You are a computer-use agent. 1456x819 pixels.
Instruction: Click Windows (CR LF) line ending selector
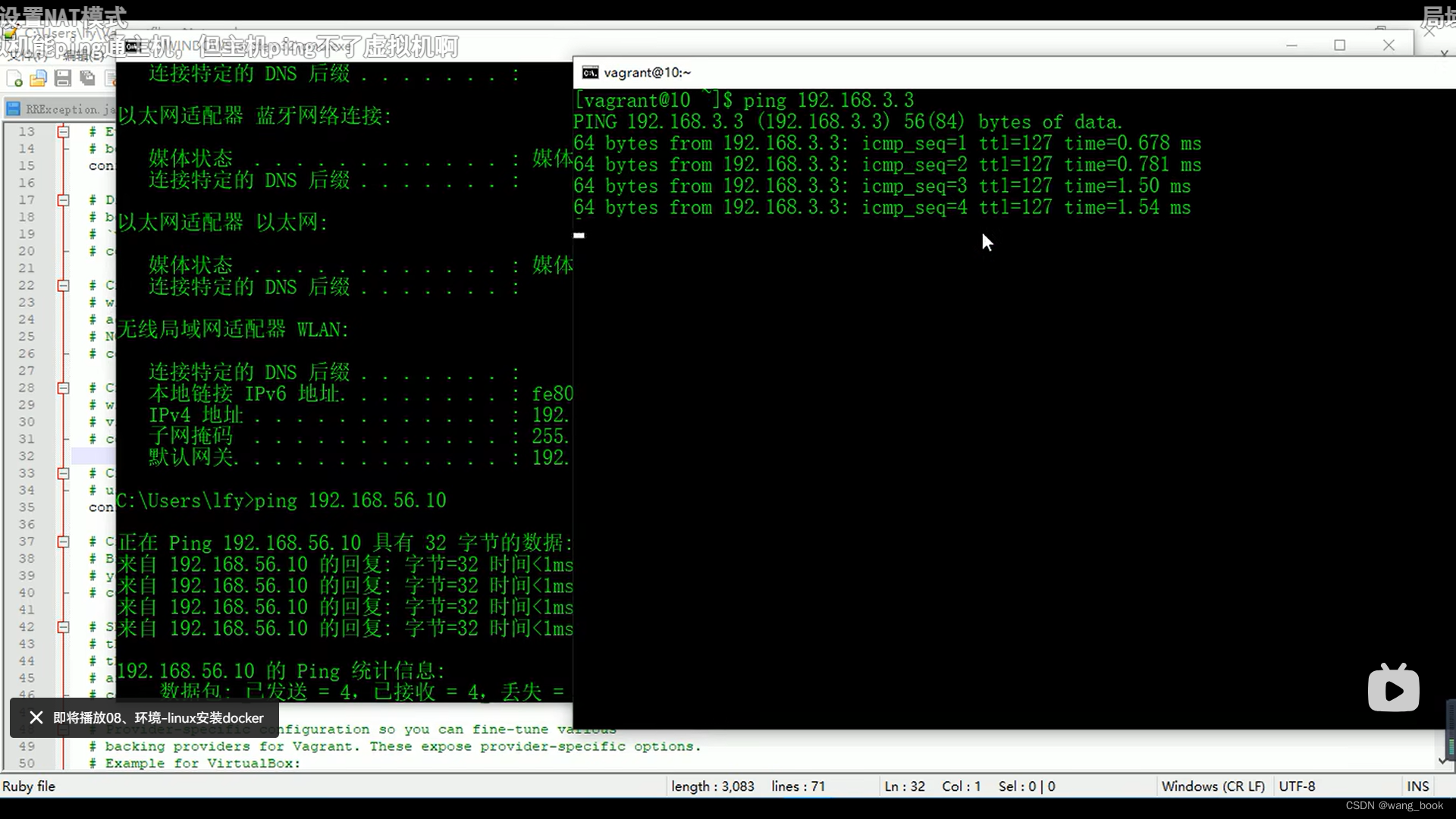(x=1213, y=786)
